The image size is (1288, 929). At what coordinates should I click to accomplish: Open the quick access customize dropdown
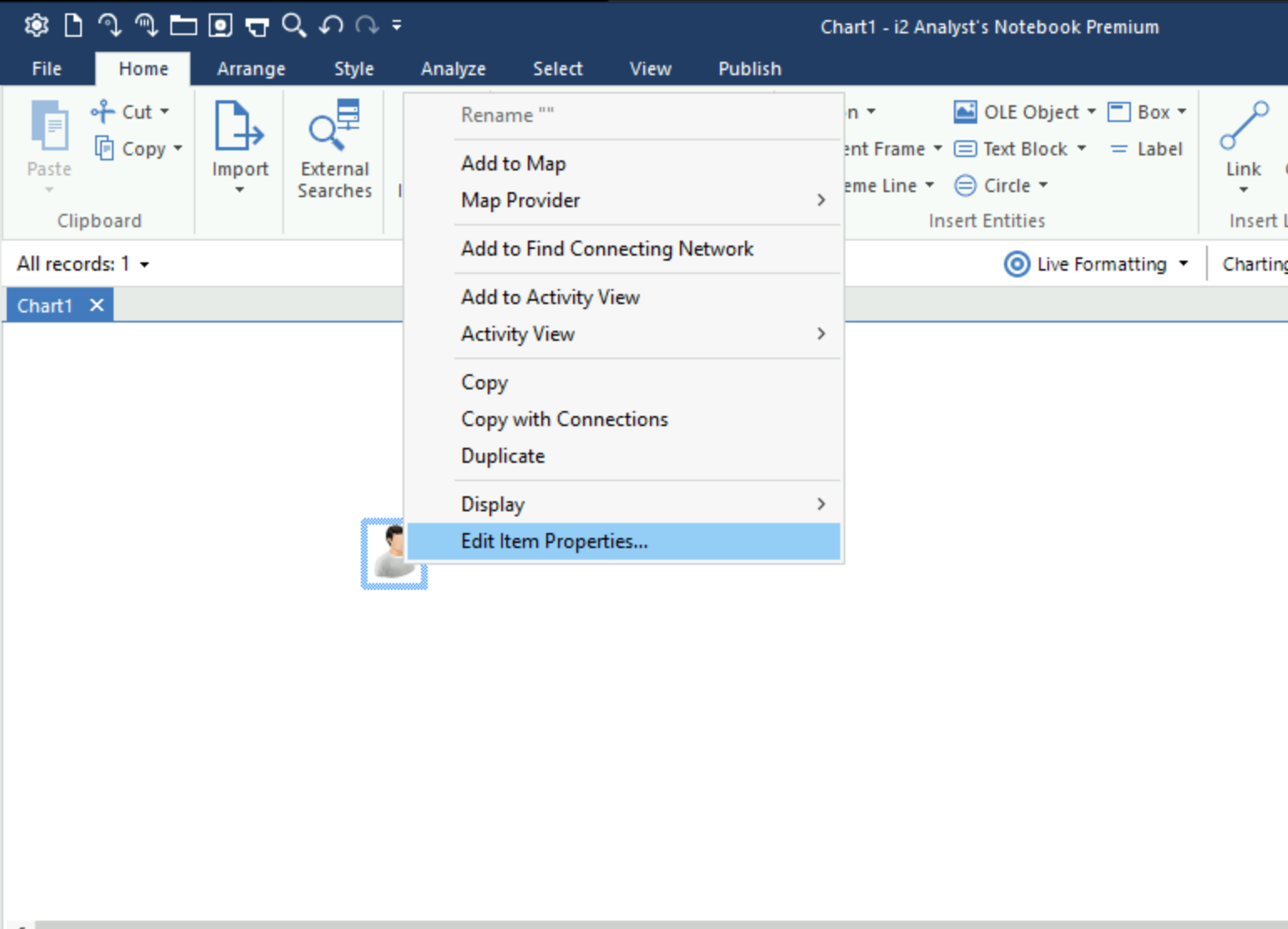[x=397, y=26]
